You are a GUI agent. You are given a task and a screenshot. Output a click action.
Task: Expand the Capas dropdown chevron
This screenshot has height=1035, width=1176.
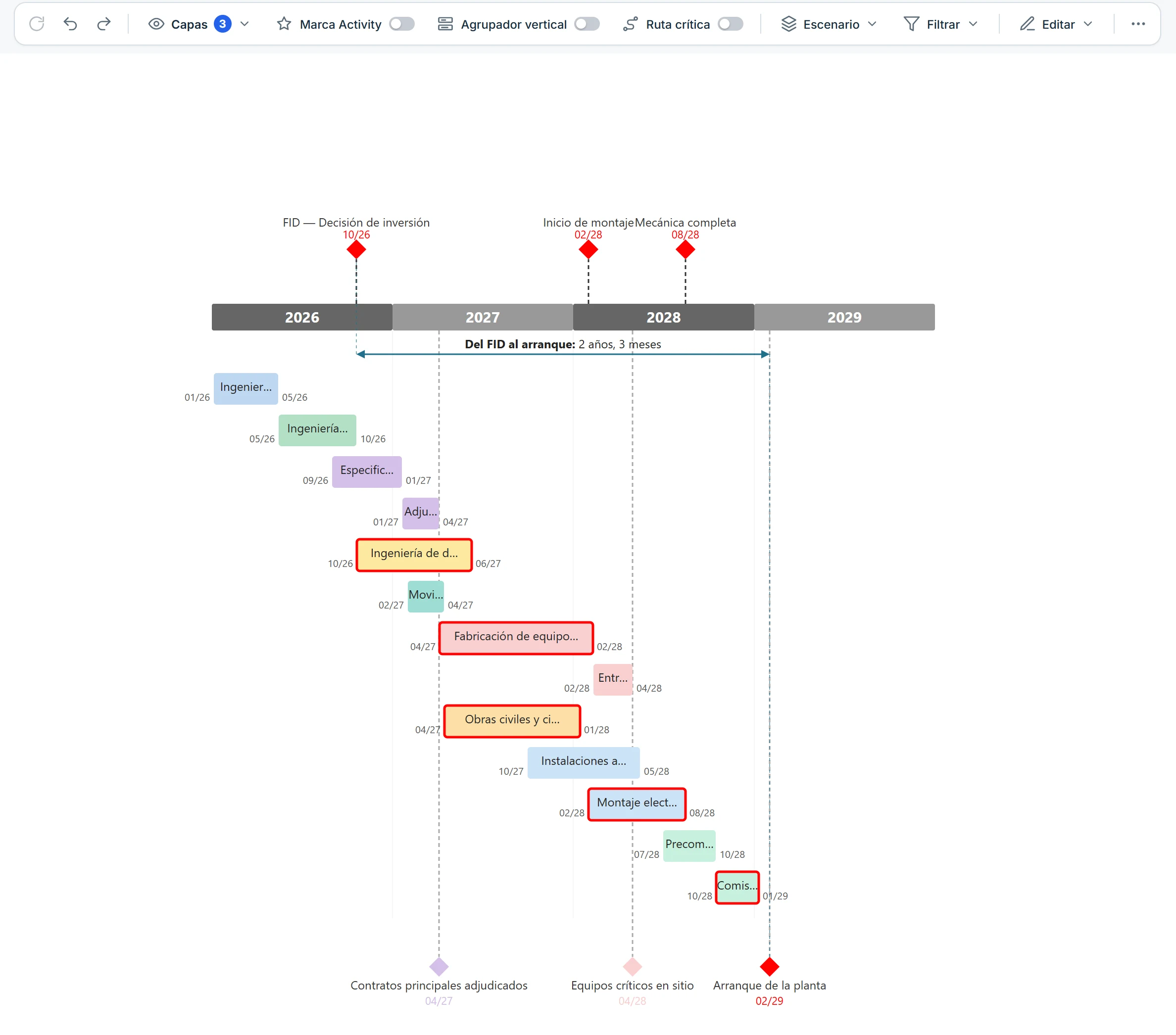coord(245,24)
